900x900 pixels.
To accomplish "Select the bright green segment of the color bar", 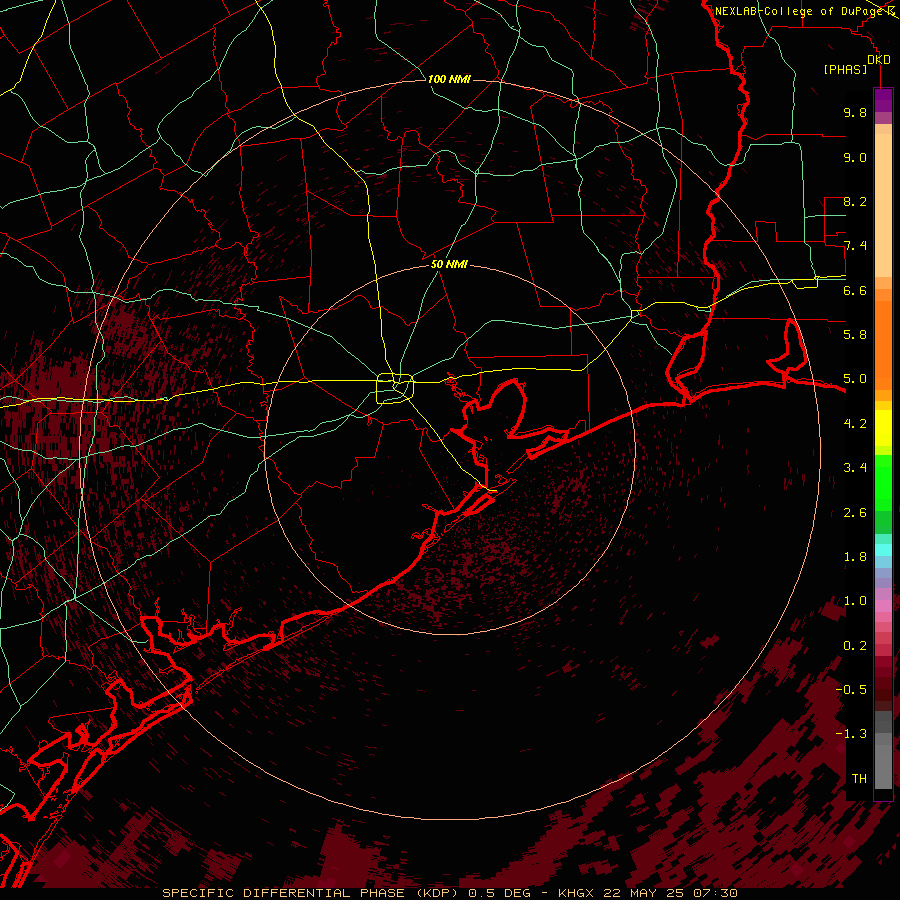I will tap(883, 483).
